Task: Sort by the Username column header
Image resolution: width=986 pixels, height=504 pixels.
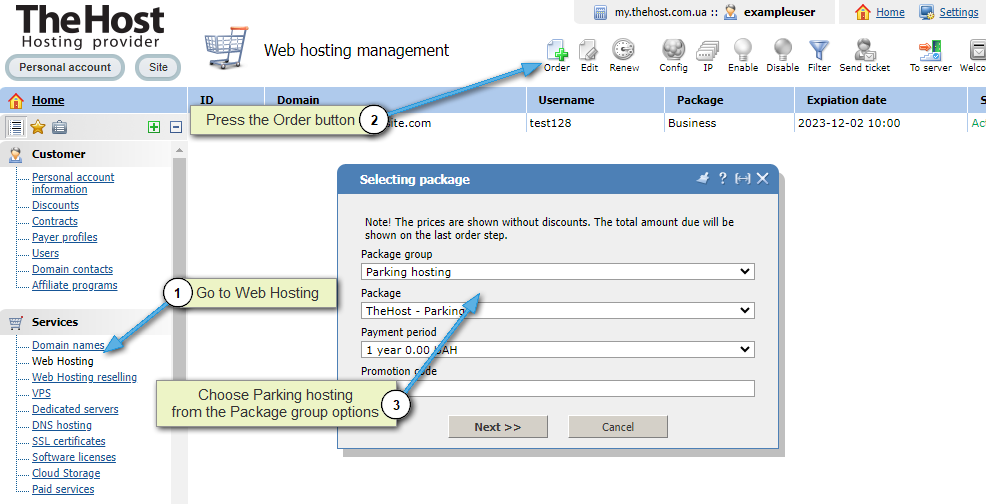Action: pos(595,100)
